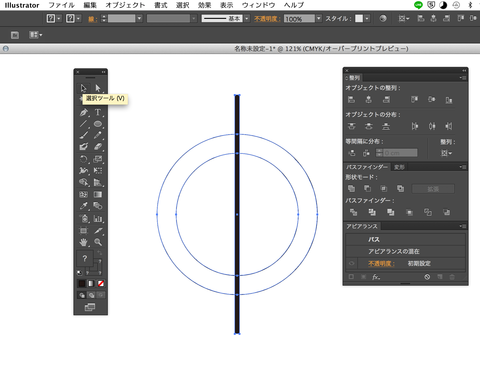Click the Go to Bridge icon

[x=15, y=35]
